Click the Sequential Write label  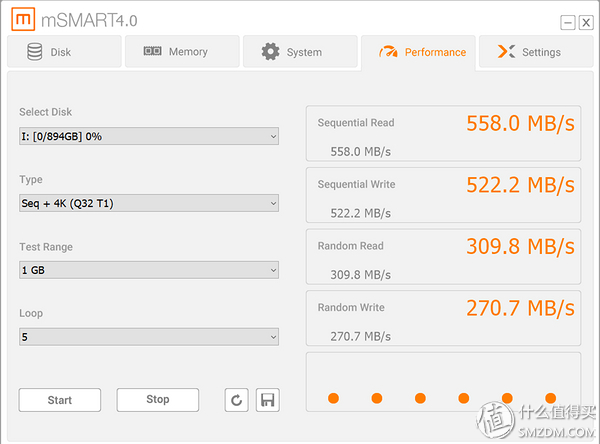pyautogui.click(x=356, y=184)
